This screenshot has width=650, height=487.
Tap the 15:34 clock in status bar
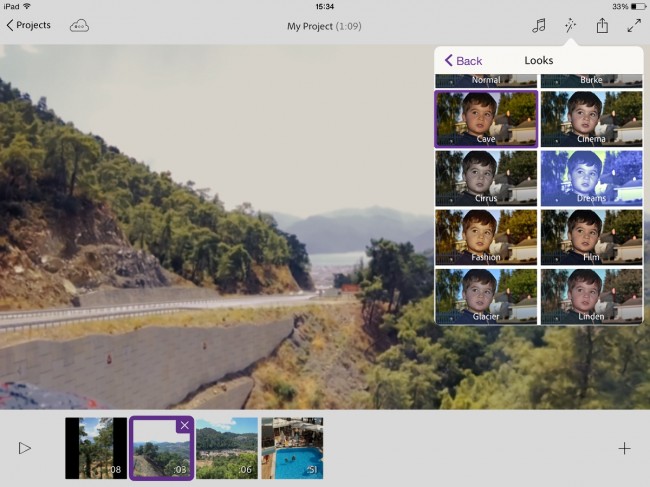(325, 7)
